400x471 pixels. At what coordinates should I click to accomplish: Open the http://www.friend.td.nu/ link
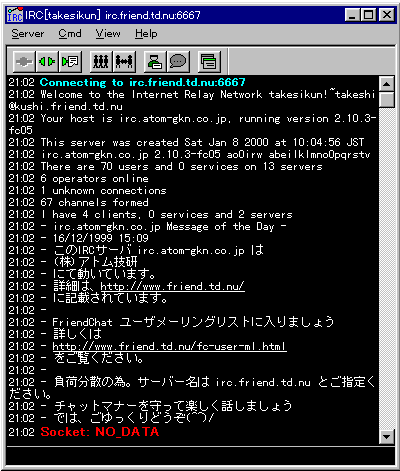point(172,286)
